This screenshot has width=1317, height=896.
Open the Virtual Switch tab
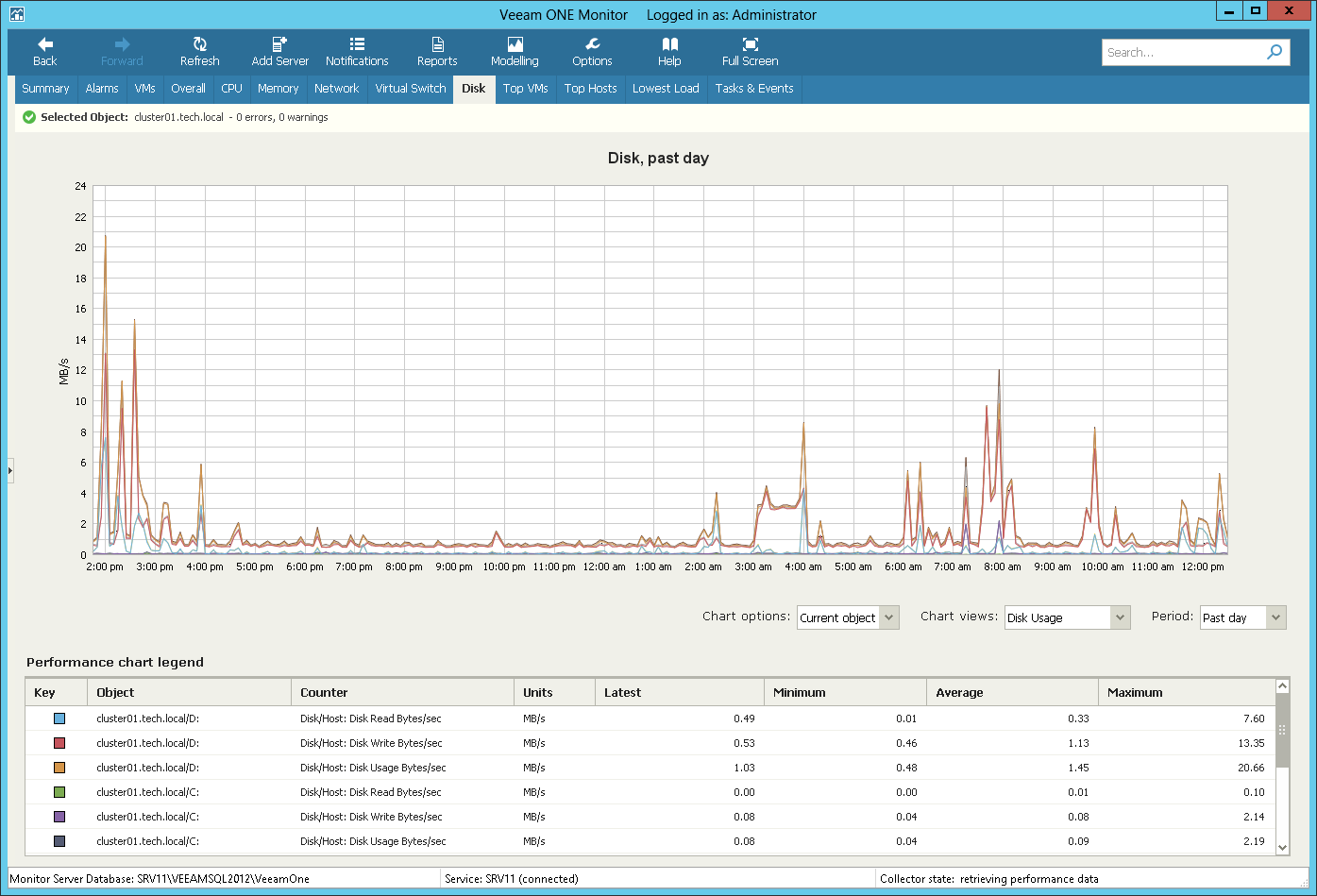pyautogui.click(x=410, y=89)
